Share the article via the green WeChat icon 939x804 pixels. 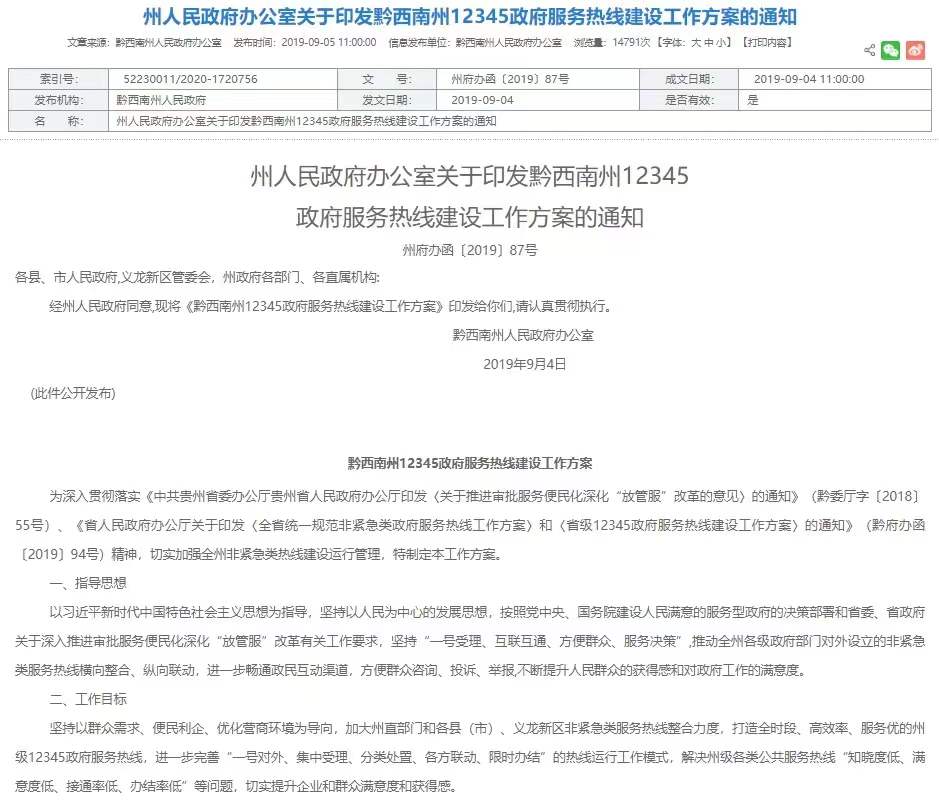click(x=890, y=50)
